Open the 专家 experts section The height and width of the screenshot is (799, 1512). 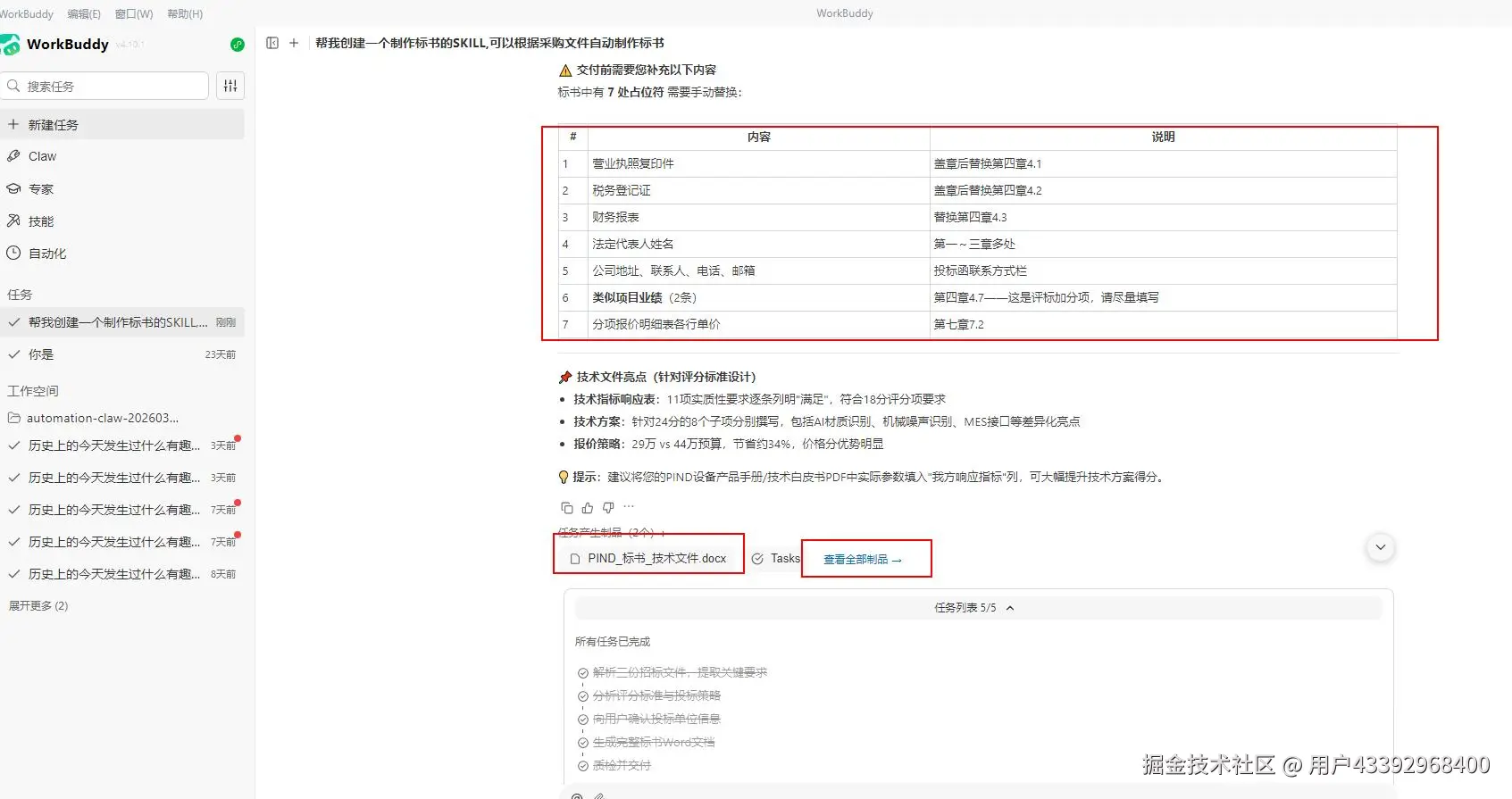(122, 189)
